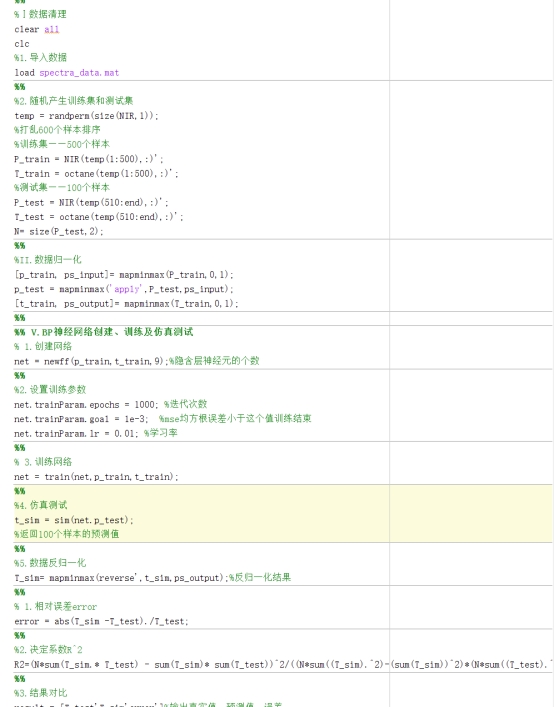Click the 'clc' code line
The image size is (554, 707).
[22, 44]
